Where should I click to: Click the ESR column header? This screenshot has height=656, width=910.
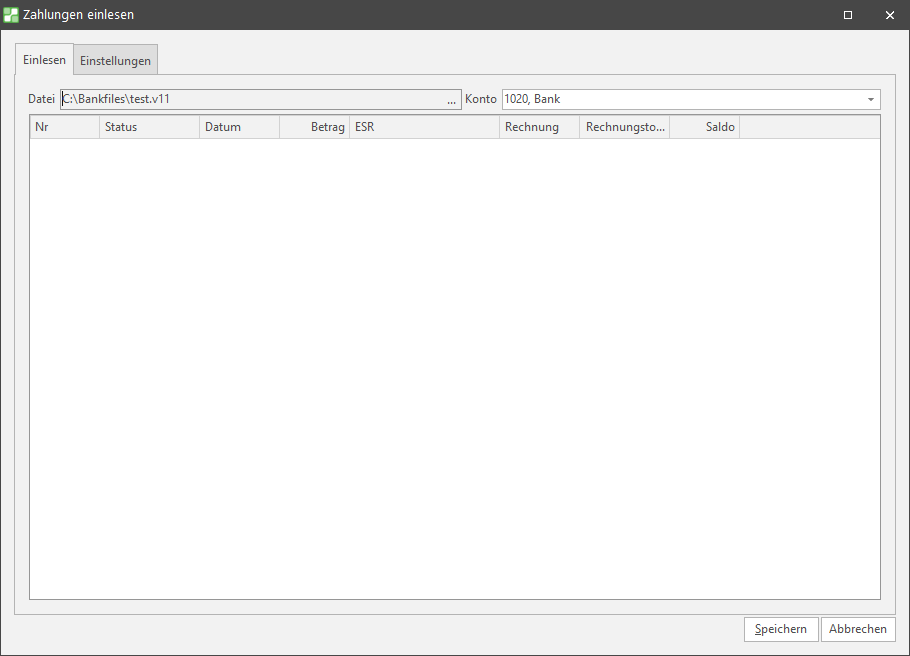pos(424,127)
